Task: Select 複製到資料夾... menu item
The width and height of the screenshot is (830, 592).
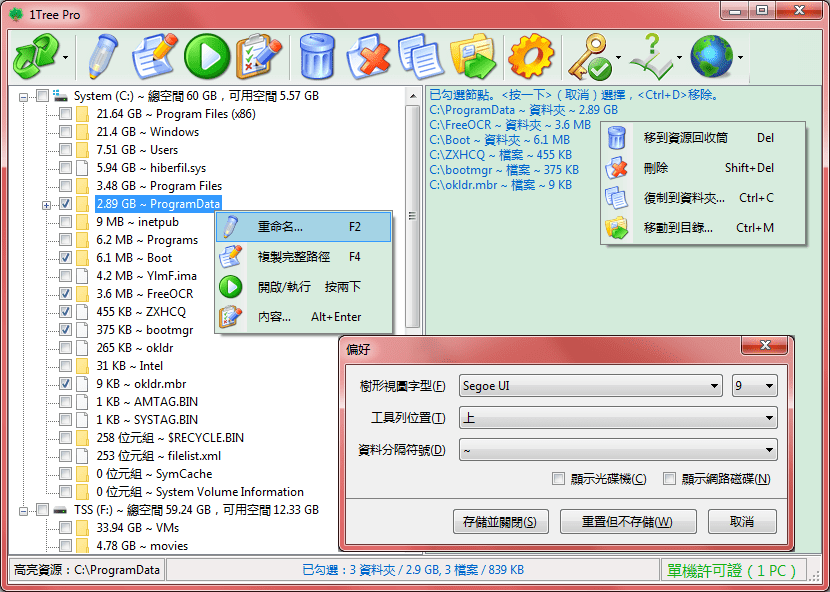Action: click(703, 198)
